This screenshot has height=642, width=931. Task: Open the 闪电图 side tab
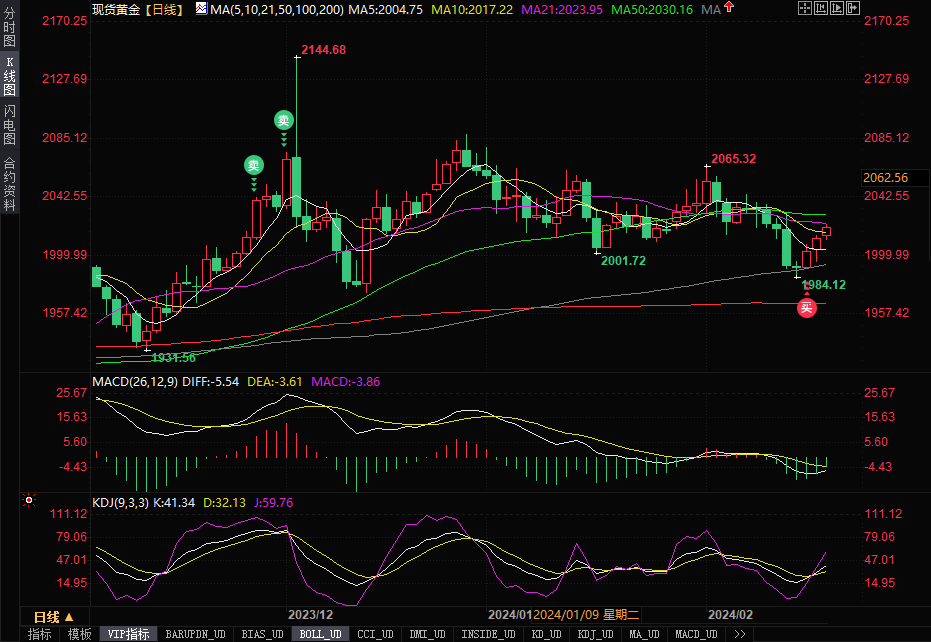click(x=10, y=126)
